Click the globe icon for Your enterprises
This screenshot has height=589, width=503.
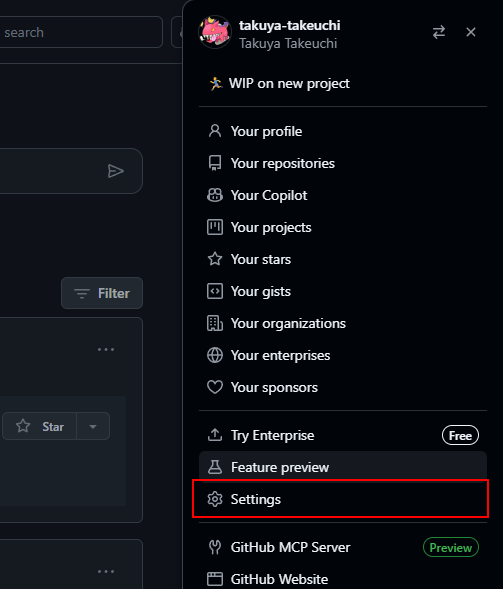(x=215, y=355)
